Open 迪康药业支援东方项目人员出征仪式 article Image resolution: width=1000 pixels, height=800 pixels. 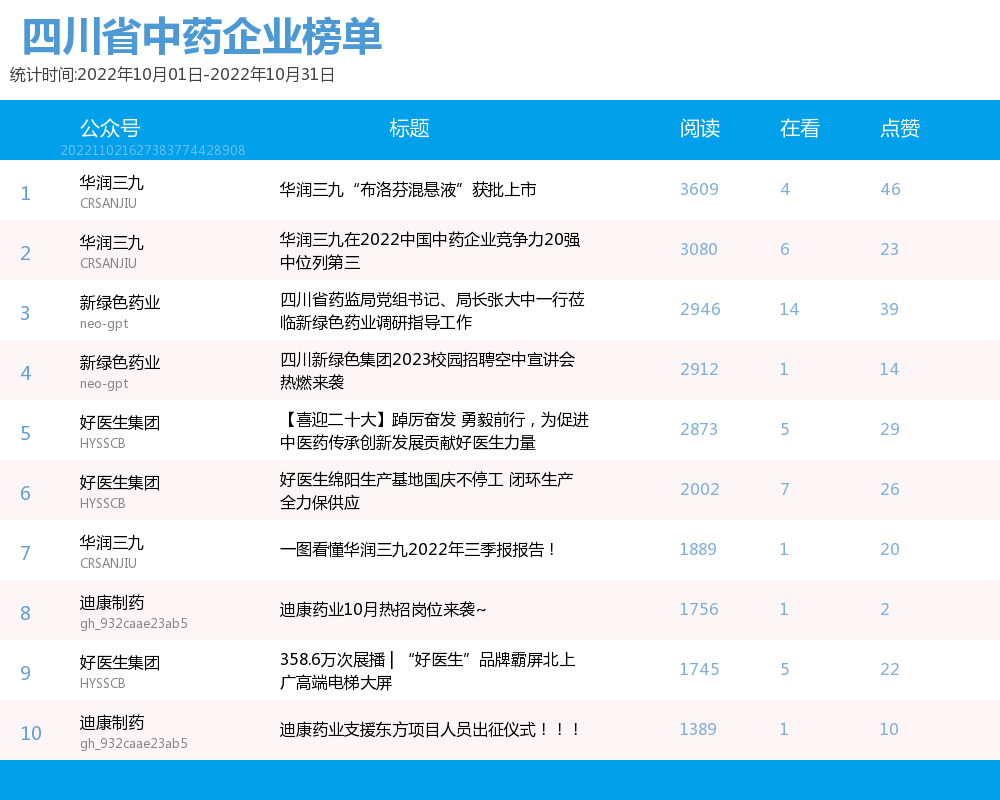pos(430,729)
